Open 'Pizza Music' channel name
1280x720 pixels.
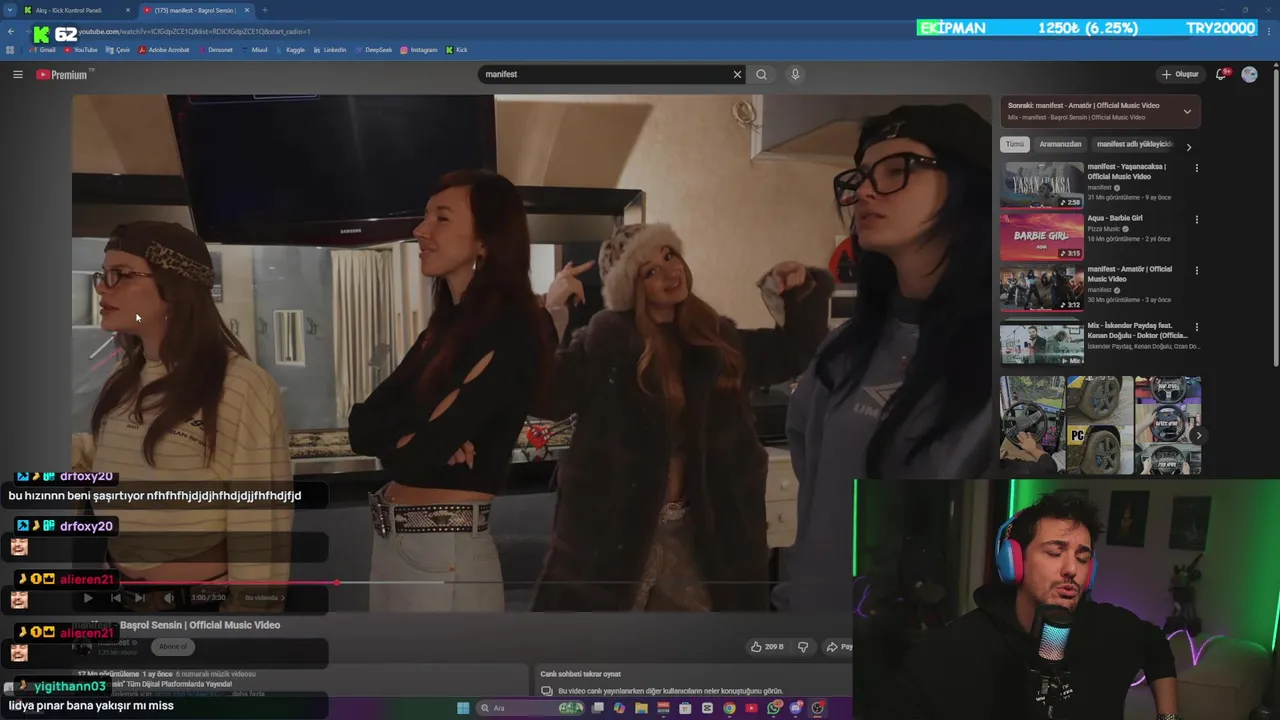[x=1104, y=229]
